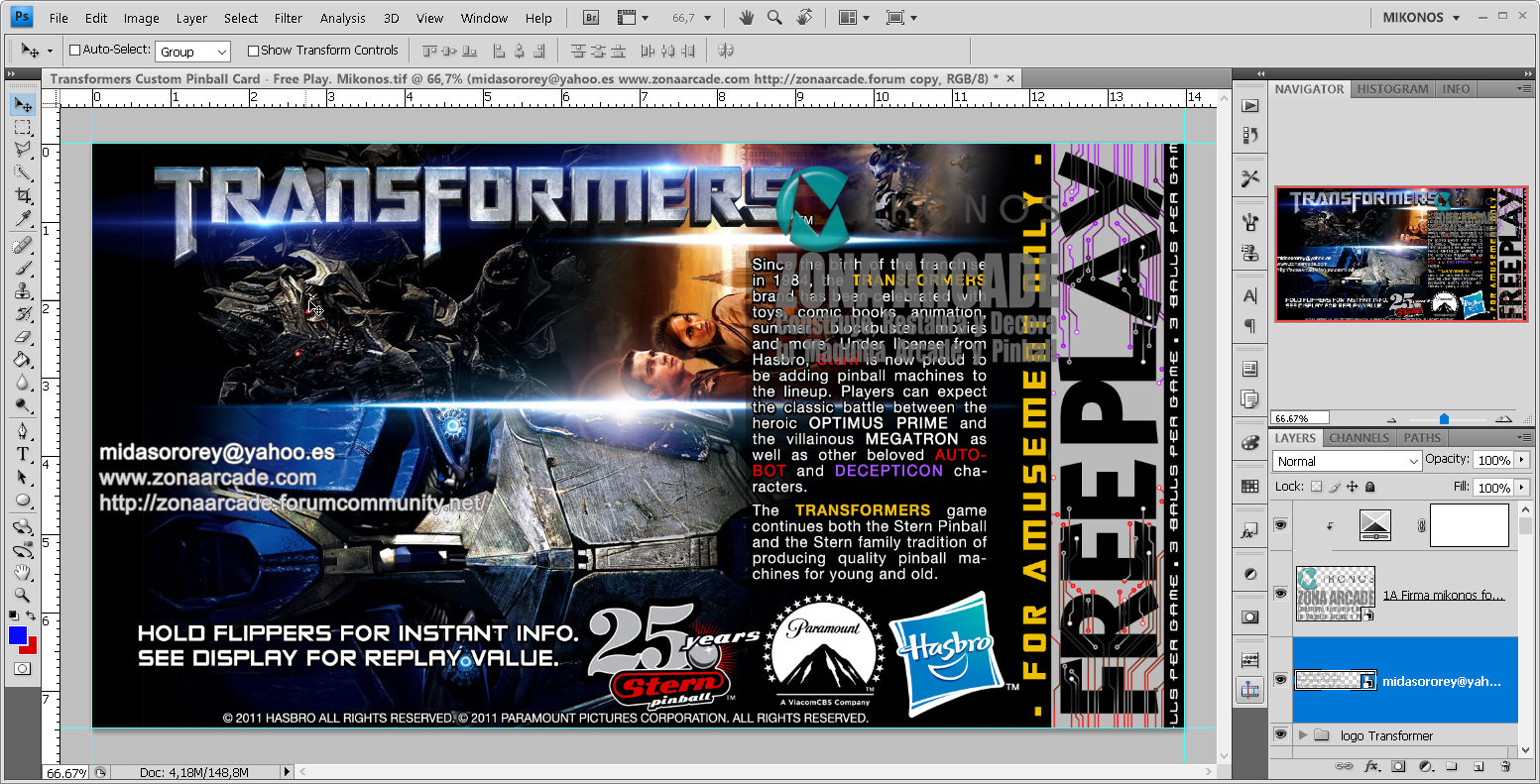Delete the selected layer
This screenshot has width=1540, height=784.
(1504, 766)
